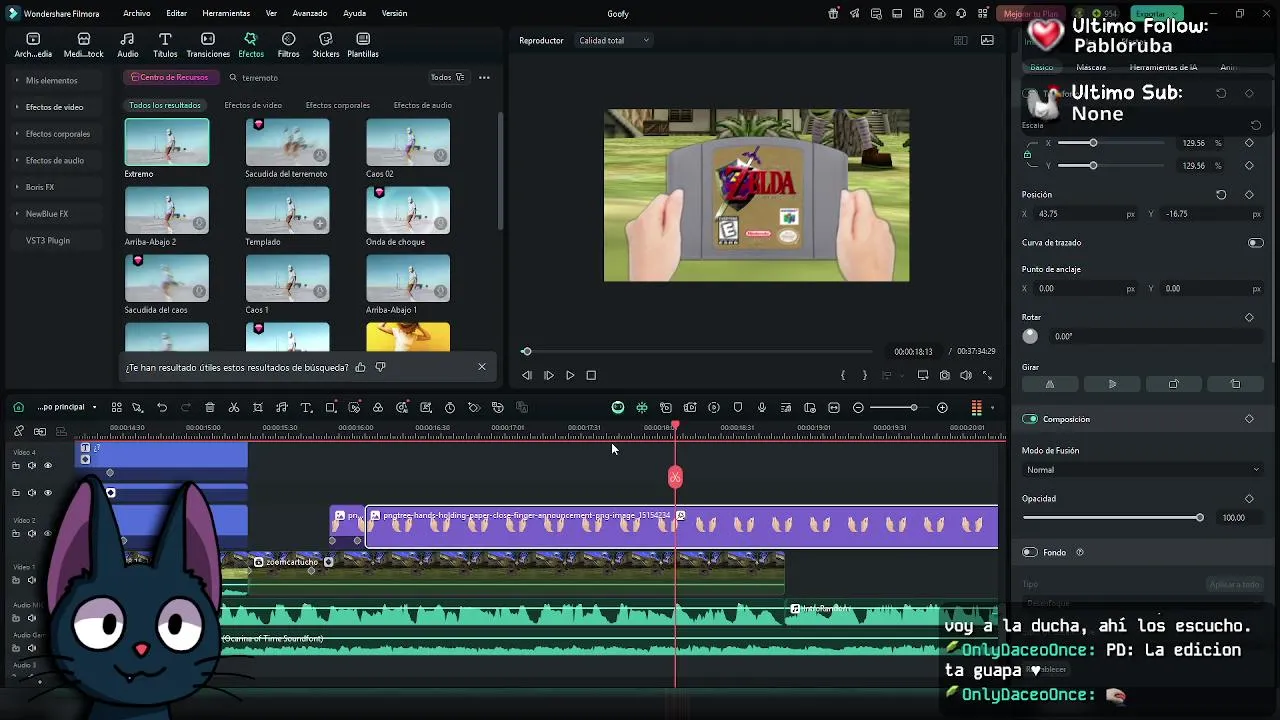This screenshot has width=1280, height=720.
Task: Zoom out the timeline with minus icon
Action: (858, 408)
